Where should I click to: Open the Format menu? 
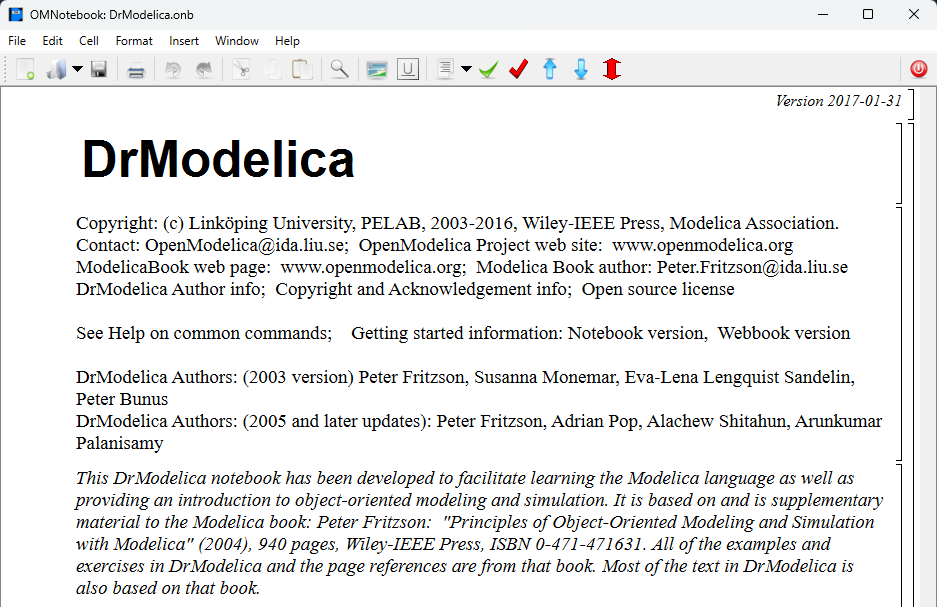134,41
